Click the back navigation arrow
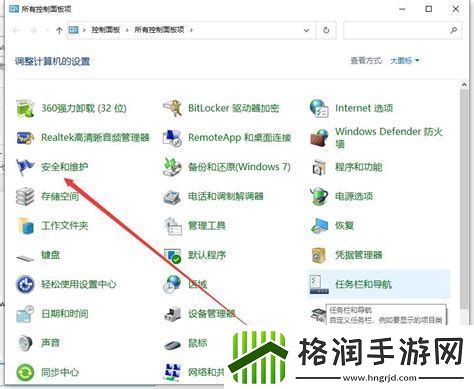Image resolution: width=474 pixels, height=389 pixels. (16, 30)
